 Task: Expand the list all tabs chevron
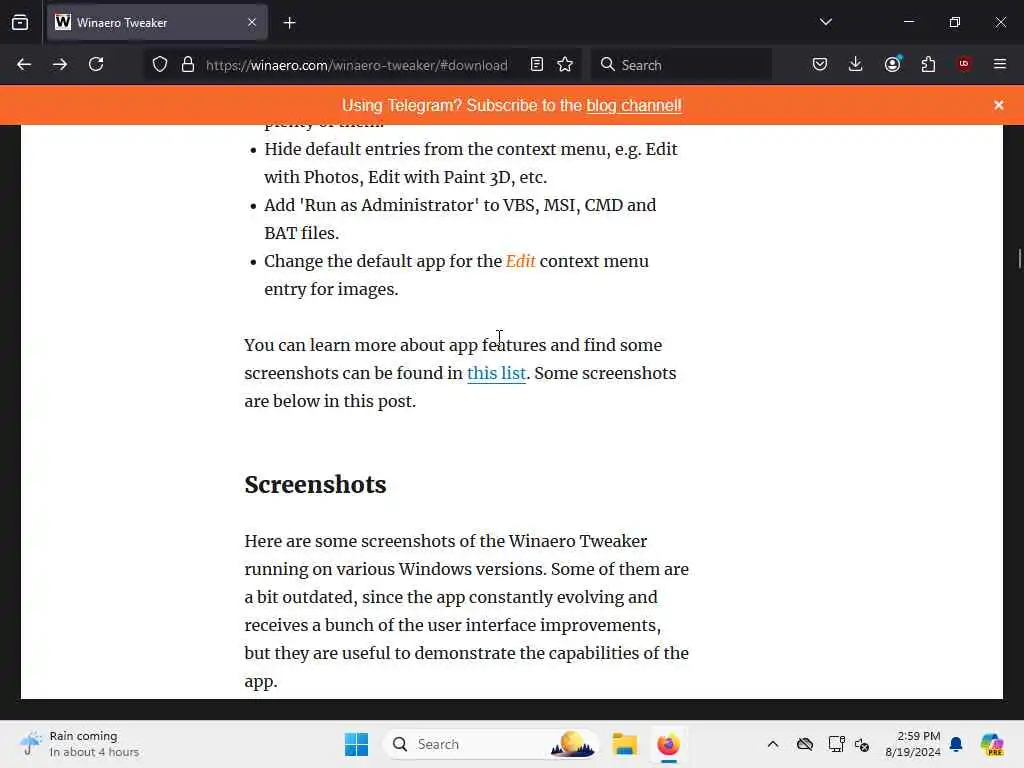tap(825, 22)
